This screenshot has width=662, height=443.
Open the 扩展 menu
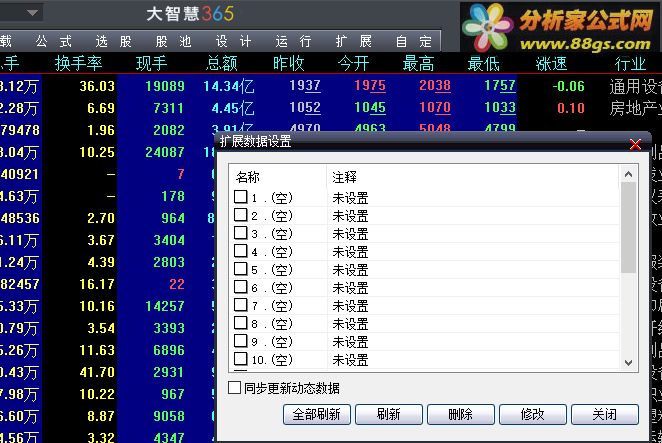tap(354, 41)
